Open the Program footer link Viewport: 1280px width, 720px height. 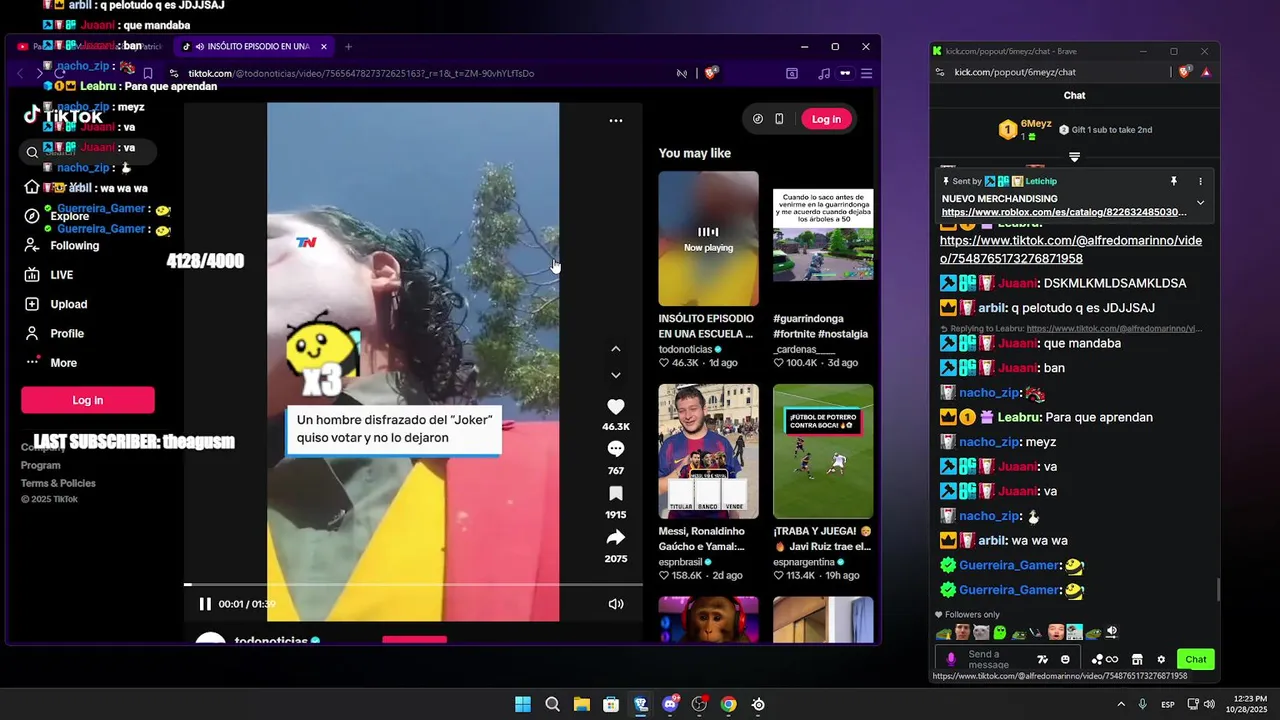point(41,465)
